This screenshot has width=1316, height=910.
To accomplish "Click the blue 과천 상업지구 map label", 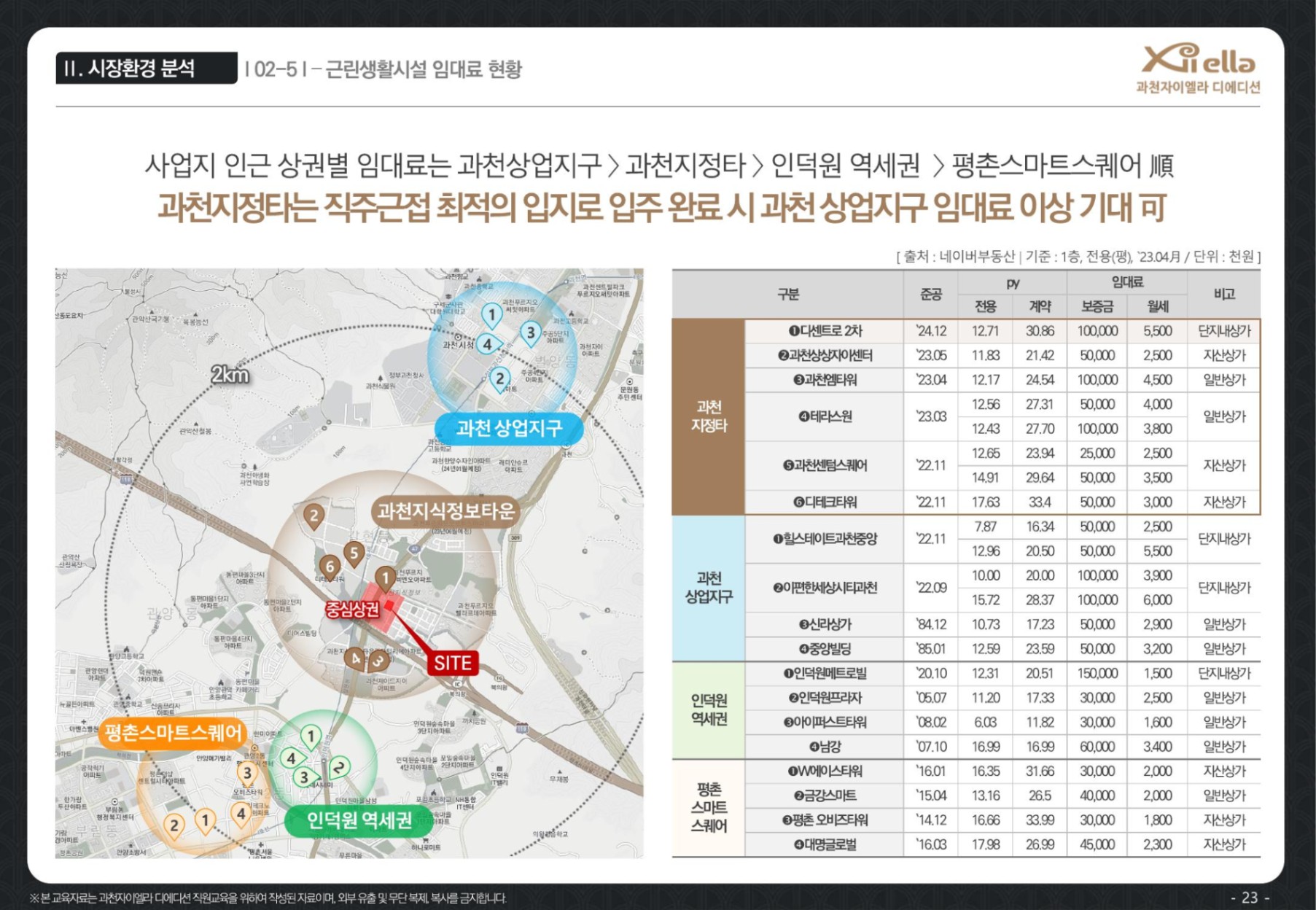I will [509, 428].
